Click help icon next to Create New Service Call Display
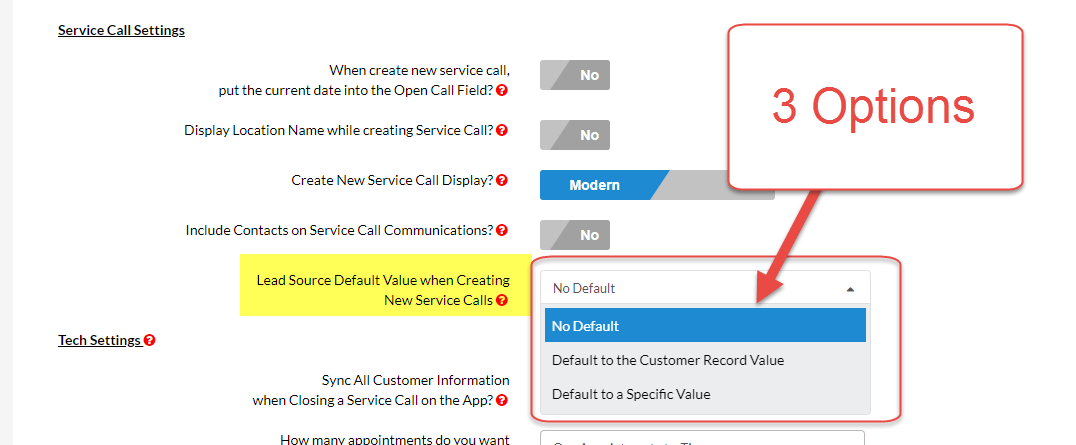This screenshot has height=445, width=1076. [x=502, y=181]
